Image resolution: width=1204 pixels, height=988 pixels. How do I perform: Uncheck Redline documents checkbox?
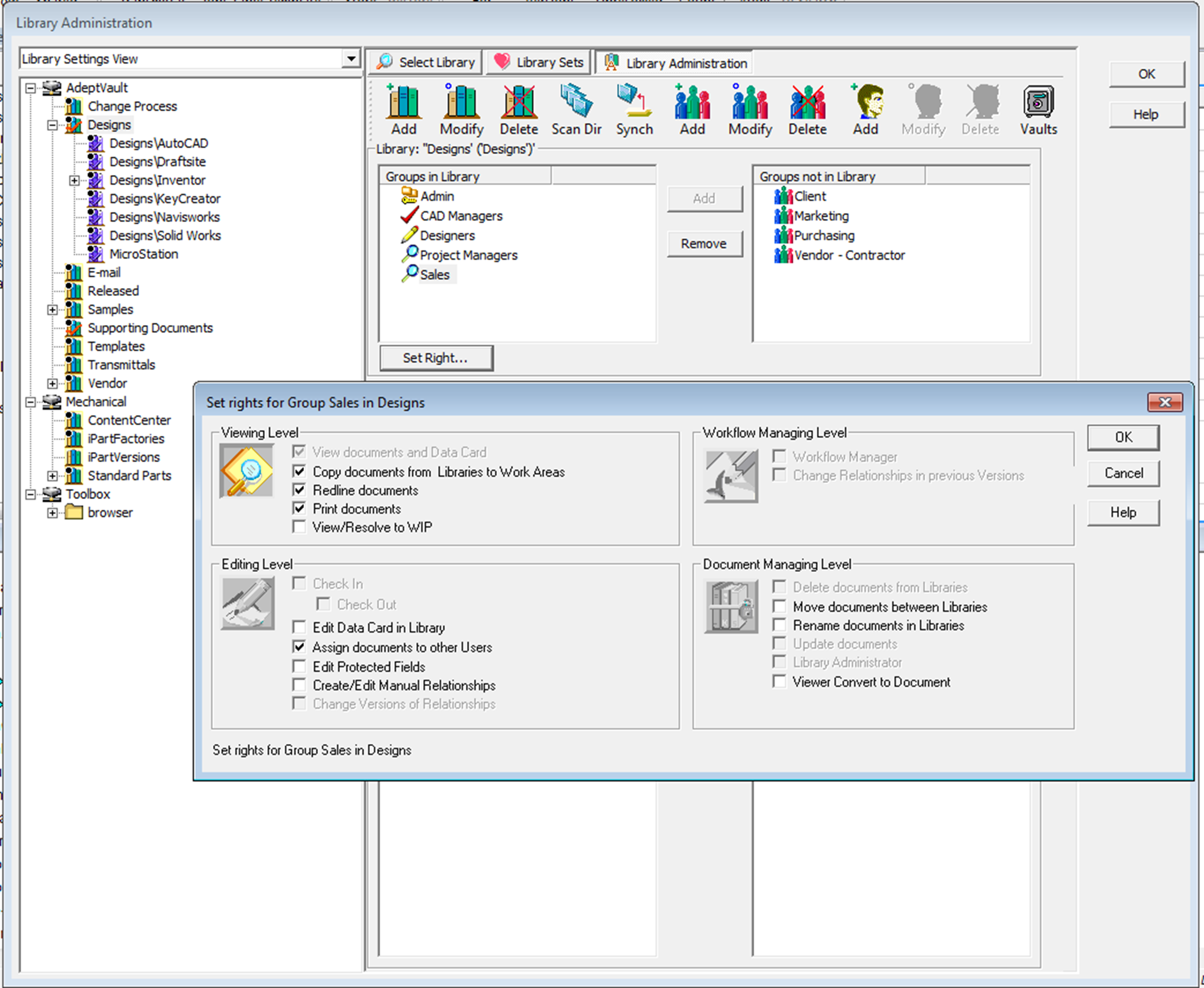299,490
